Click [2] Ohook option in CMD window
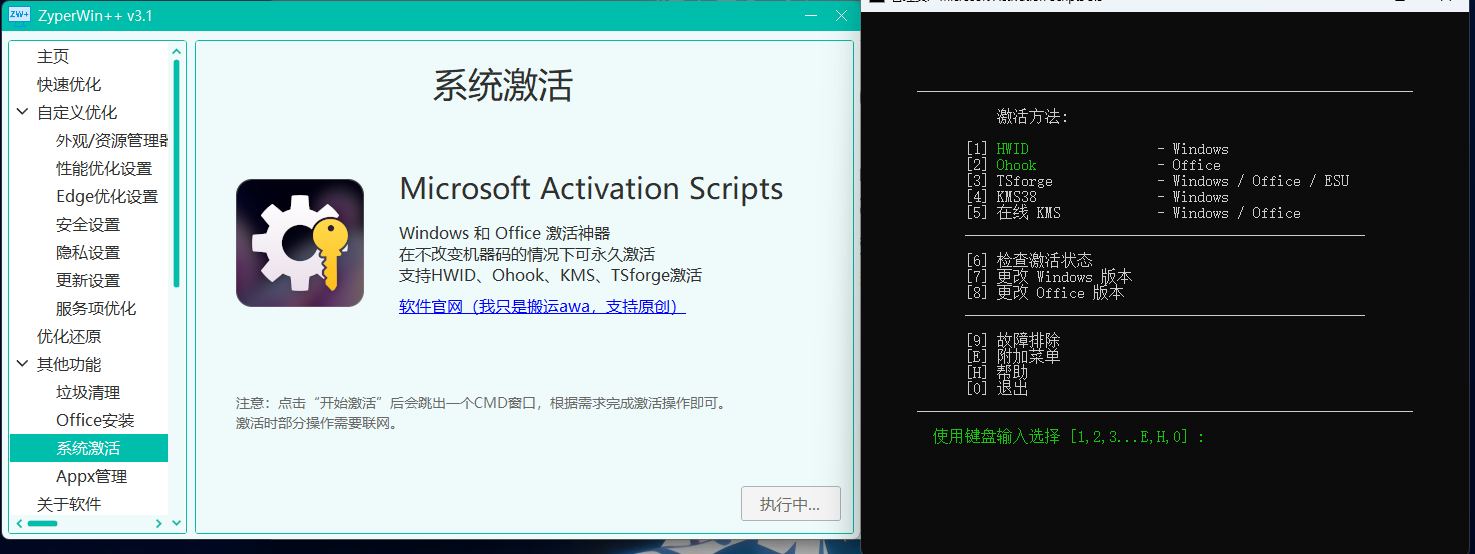The height and width of the screenshot is (554, 1475). pos(1093,165)
